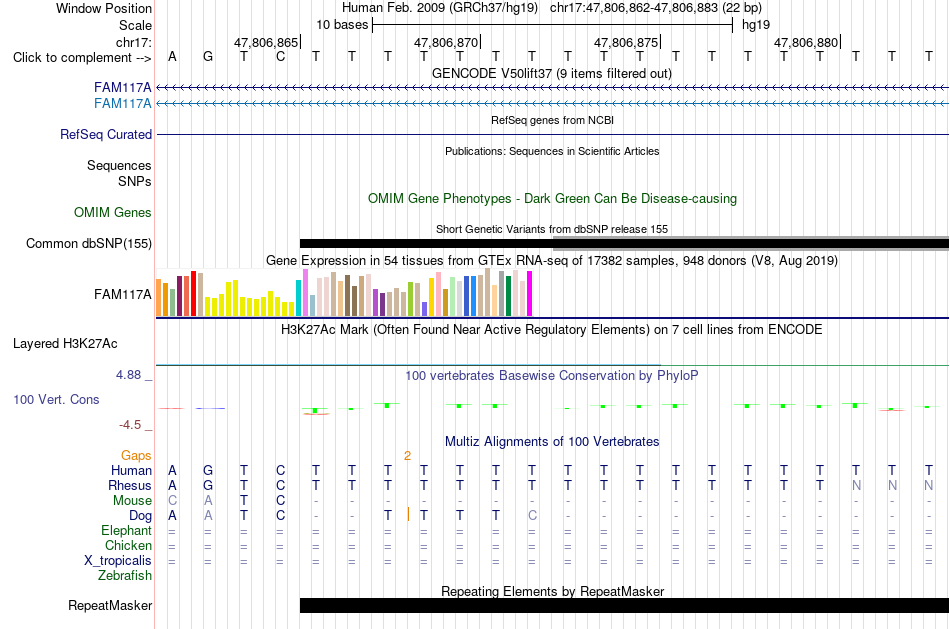The image size is (950, 629).
Task: Click the RefSeq Curated intron line
Action: point(552,135)
